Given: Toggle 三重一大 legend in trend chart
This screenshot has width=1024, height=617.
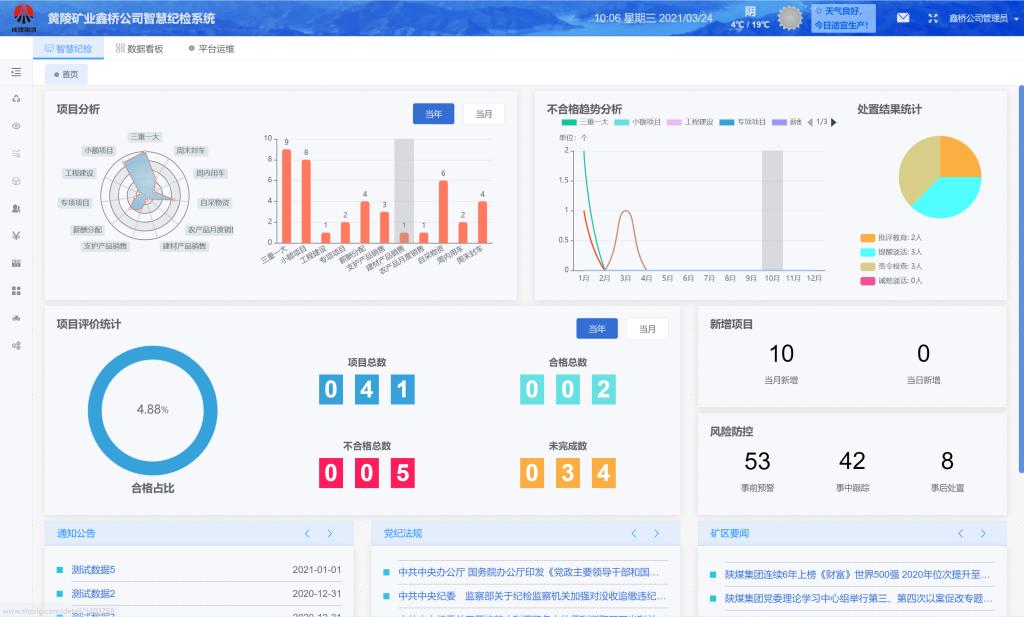Looking at the screenshot, I should click(x=585, y=122).
